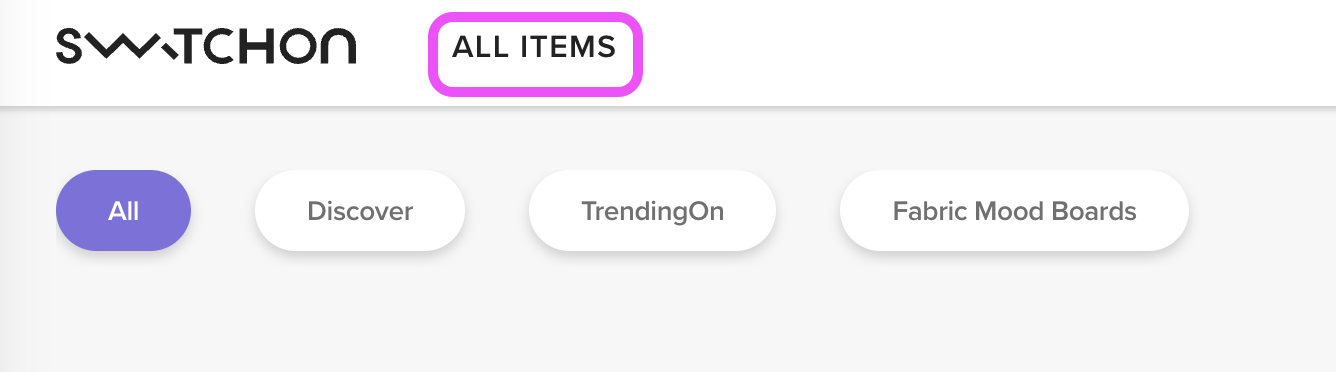Reset filters with the All pill
Image resolution: width=1336 pixels, height=372 pixels.
(x=123, y=211)
